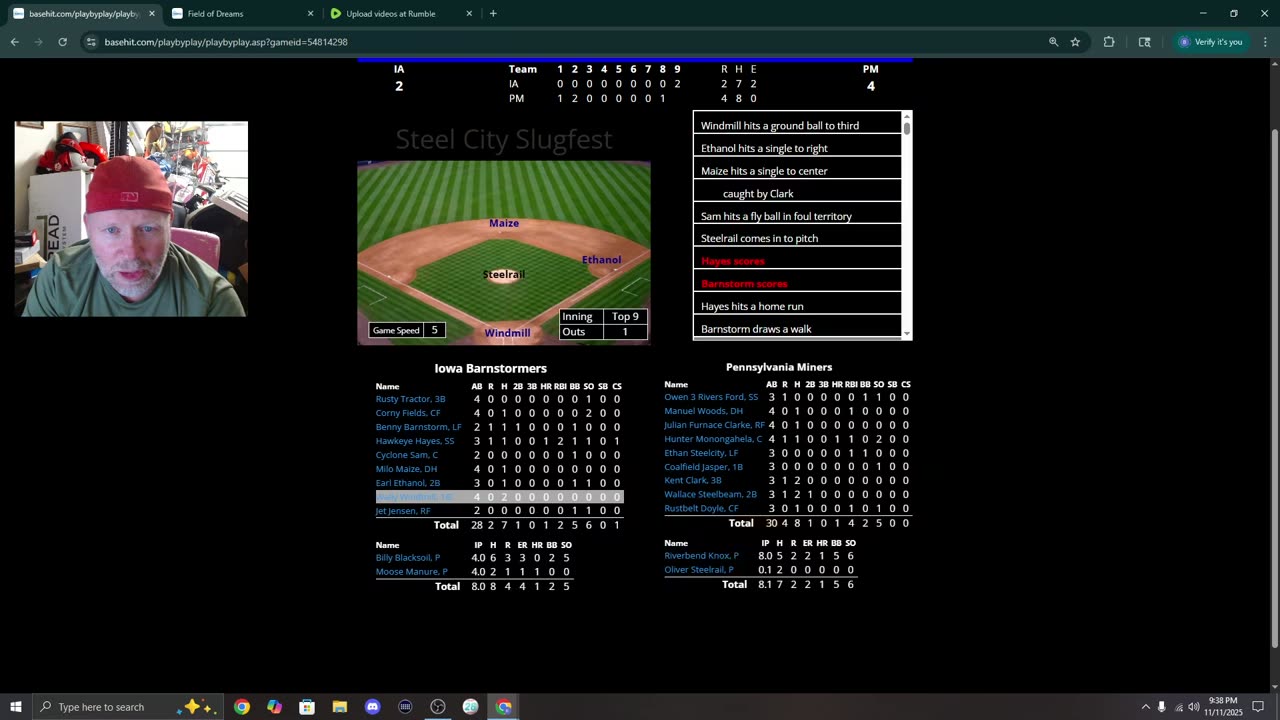Open OBS Studio from the taskbar
The image size is (1280, 720).
pyautogui.click(x=438, y=707)
